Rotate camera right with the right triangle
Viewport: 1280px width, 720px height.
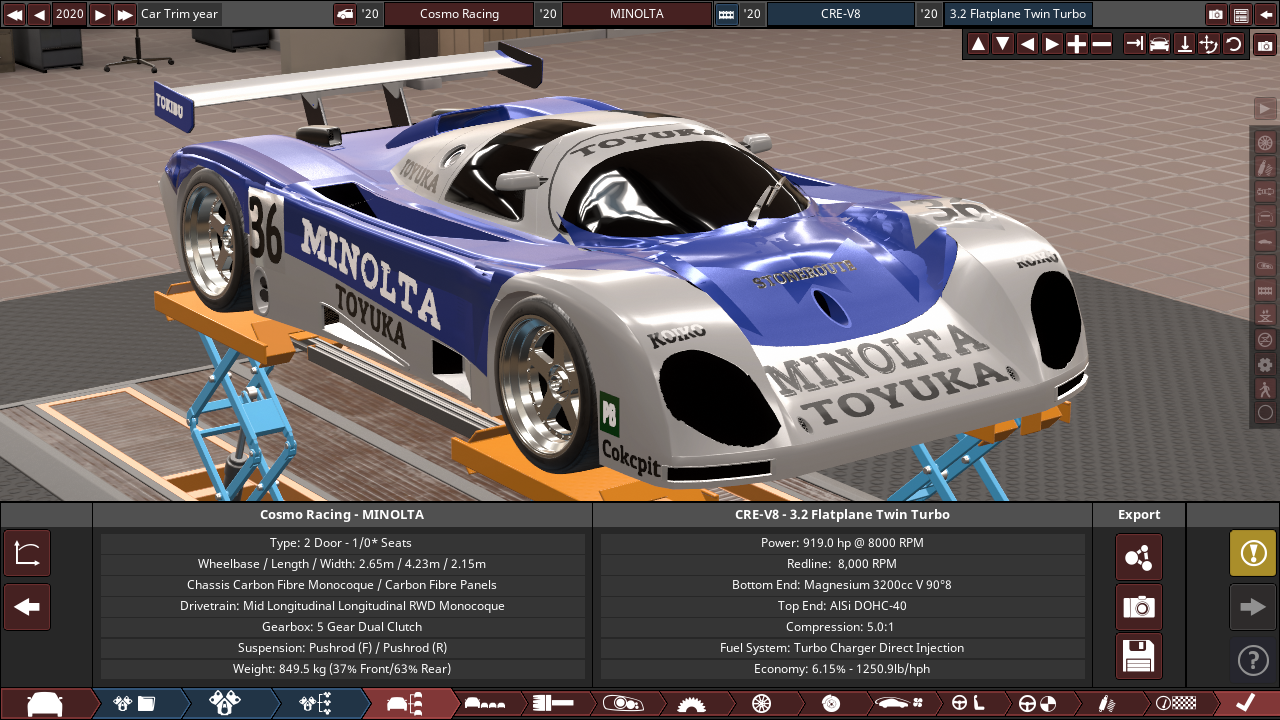1052,44
